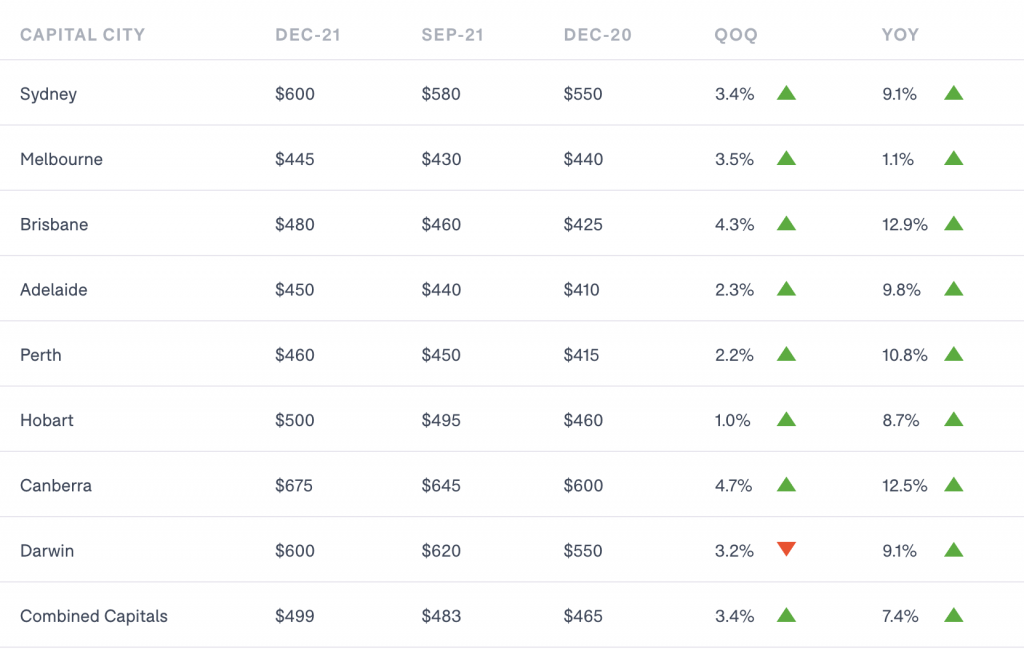Click Brisbane's 12.9% YOY value
This screenshot has height=649, width=1024.
coord(904,225)
